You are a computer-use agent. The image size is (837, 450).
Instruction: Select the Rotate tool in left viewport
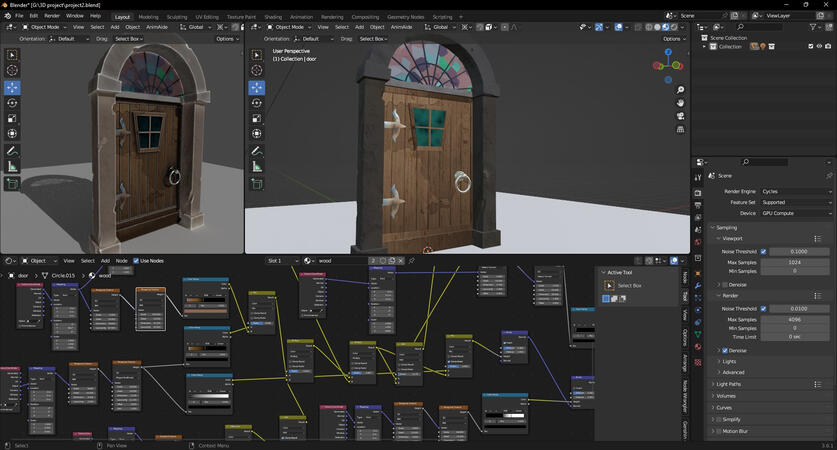coord(12,103)
